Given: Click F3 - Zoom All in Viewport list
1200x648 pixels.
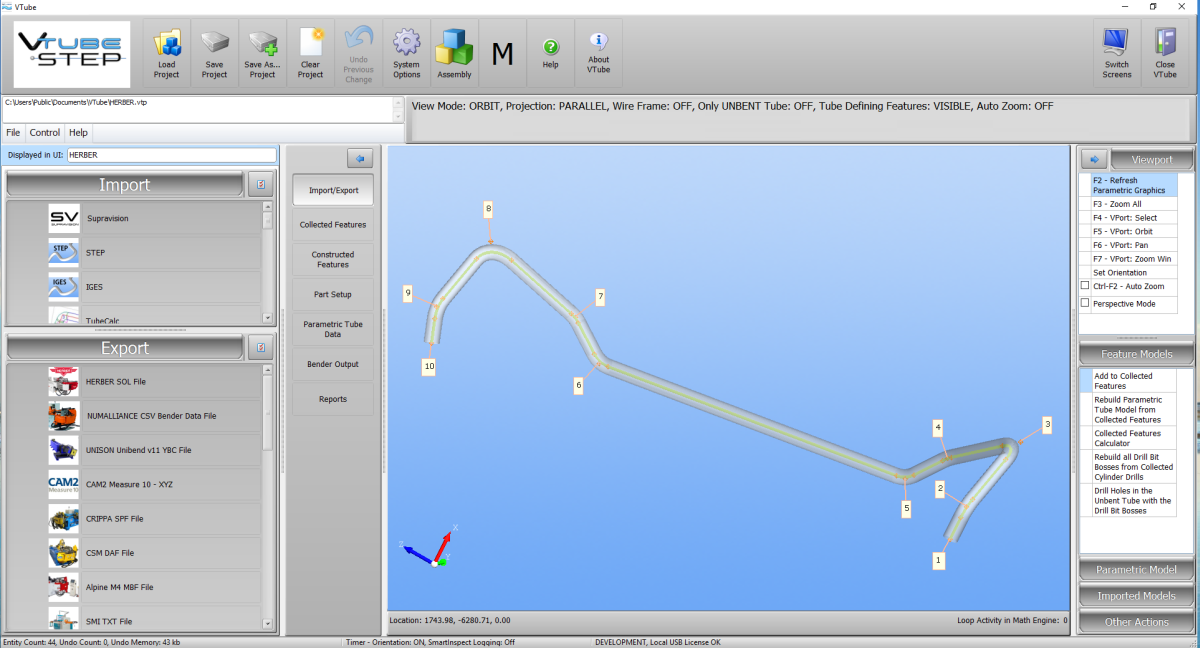Looking at the screenshot, I should tap(1117, 204).
